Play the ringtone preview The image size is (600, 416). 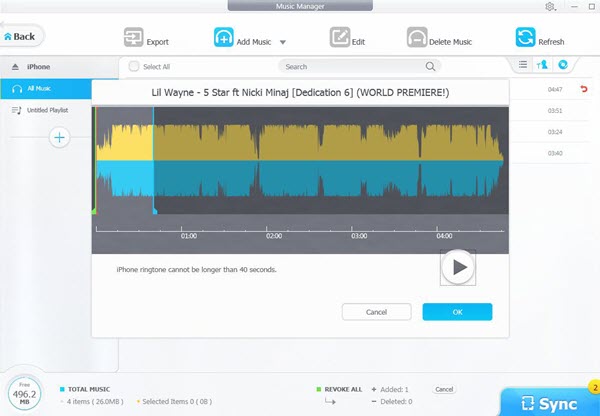[458, 267]
